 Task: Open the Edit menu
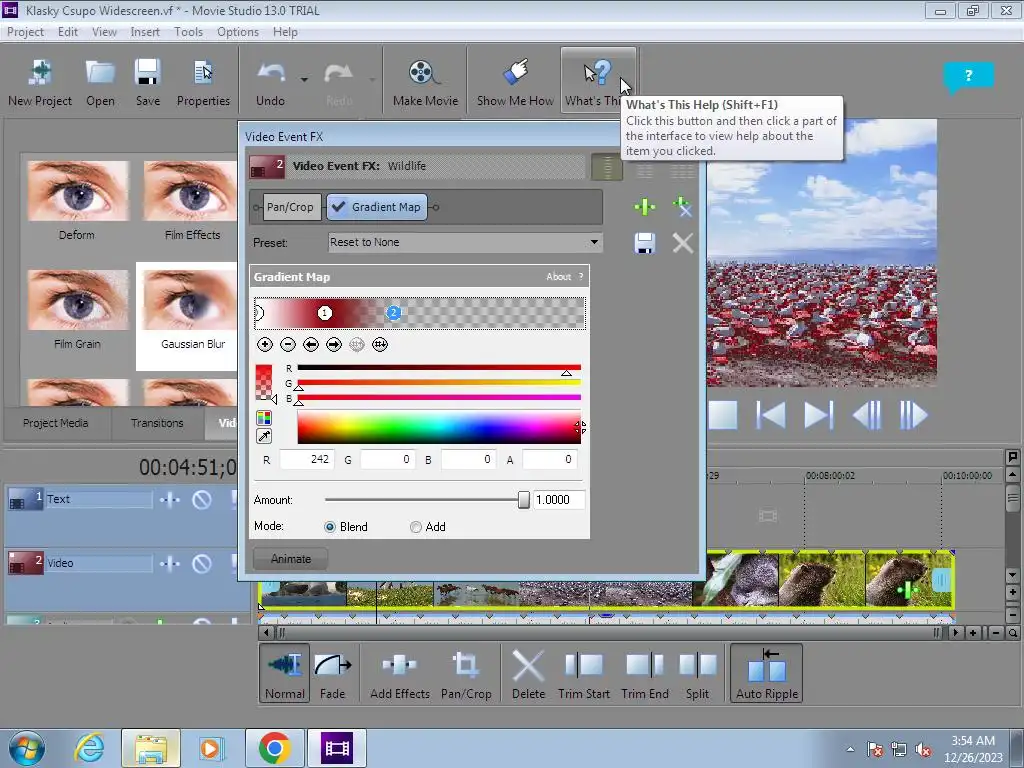coord(67,31)
